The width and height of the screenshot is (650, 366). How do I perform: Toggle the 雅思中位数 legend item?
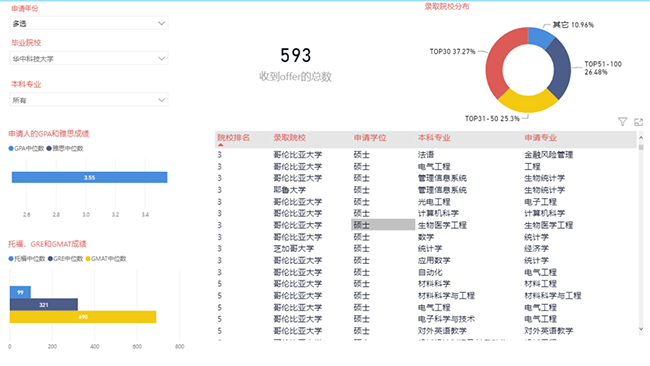coord(65,148)
